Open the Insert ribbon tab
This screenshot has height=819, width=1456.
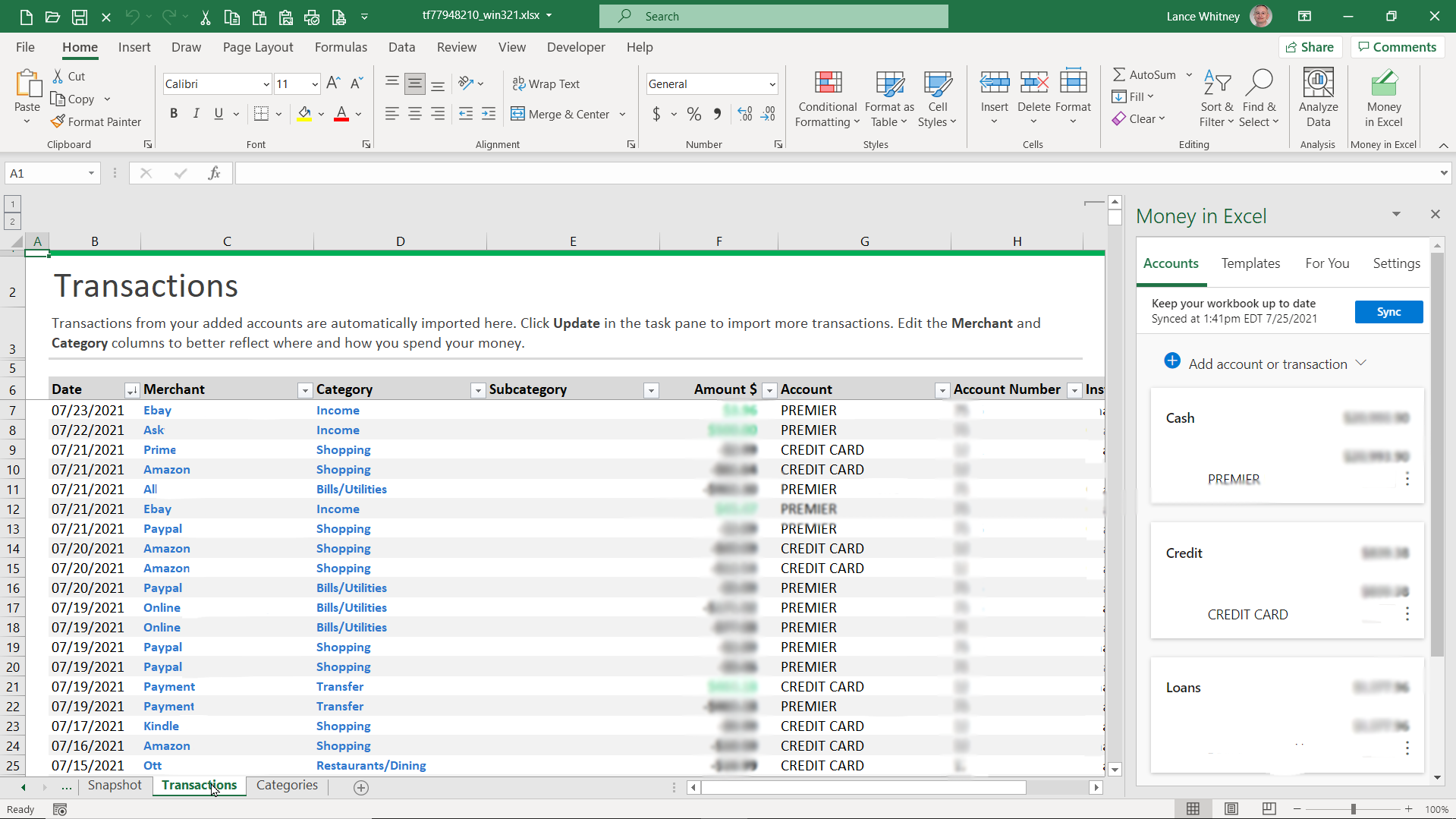pyautogui.click(x=134, y=47)
